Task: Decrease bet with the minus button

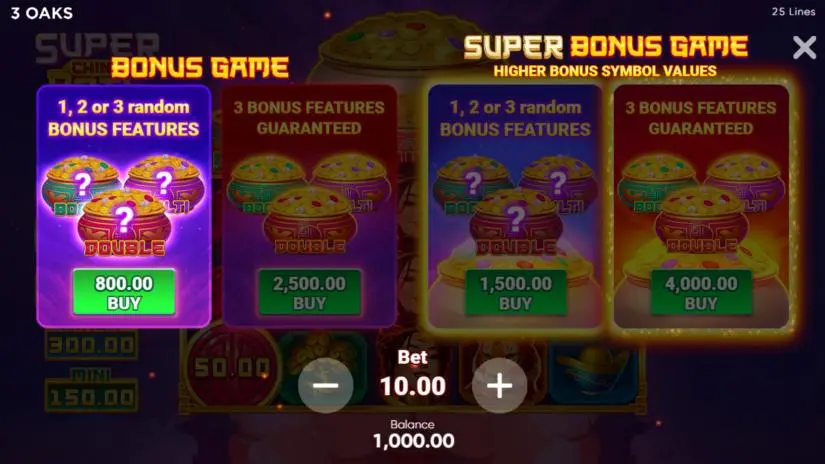Action: tap(325, 386)
